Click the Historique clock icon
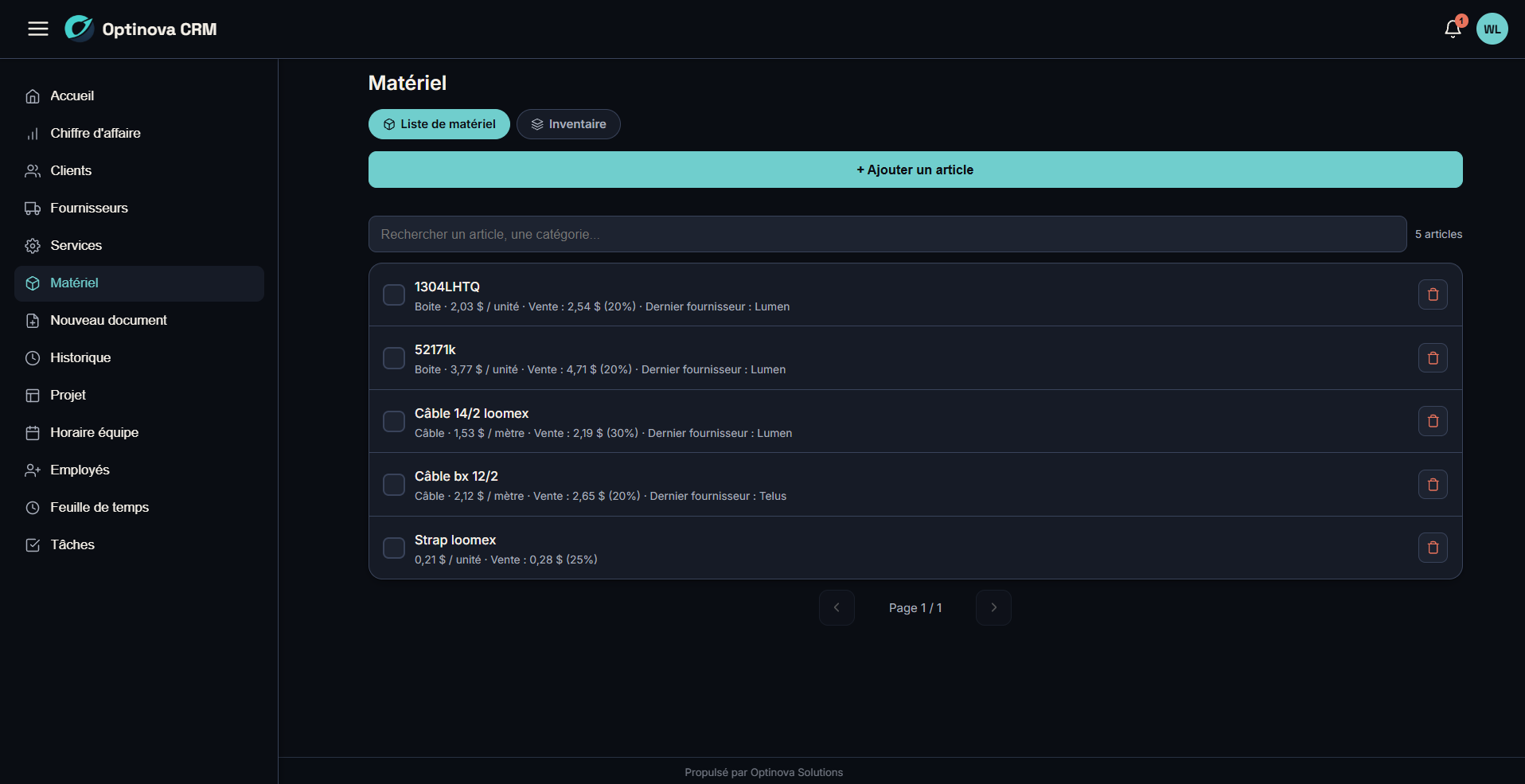 point(33,358)
